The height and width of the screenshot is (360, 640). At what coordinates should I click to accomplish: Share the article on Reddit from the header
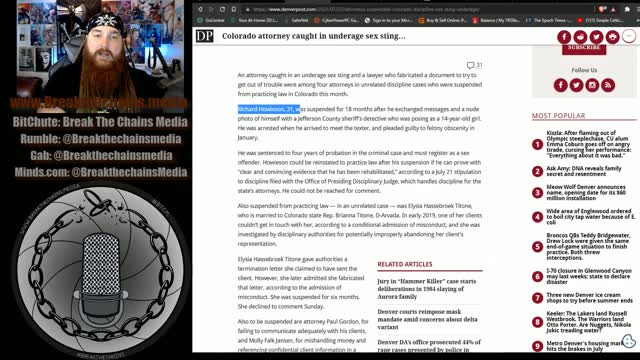point(580,37)
